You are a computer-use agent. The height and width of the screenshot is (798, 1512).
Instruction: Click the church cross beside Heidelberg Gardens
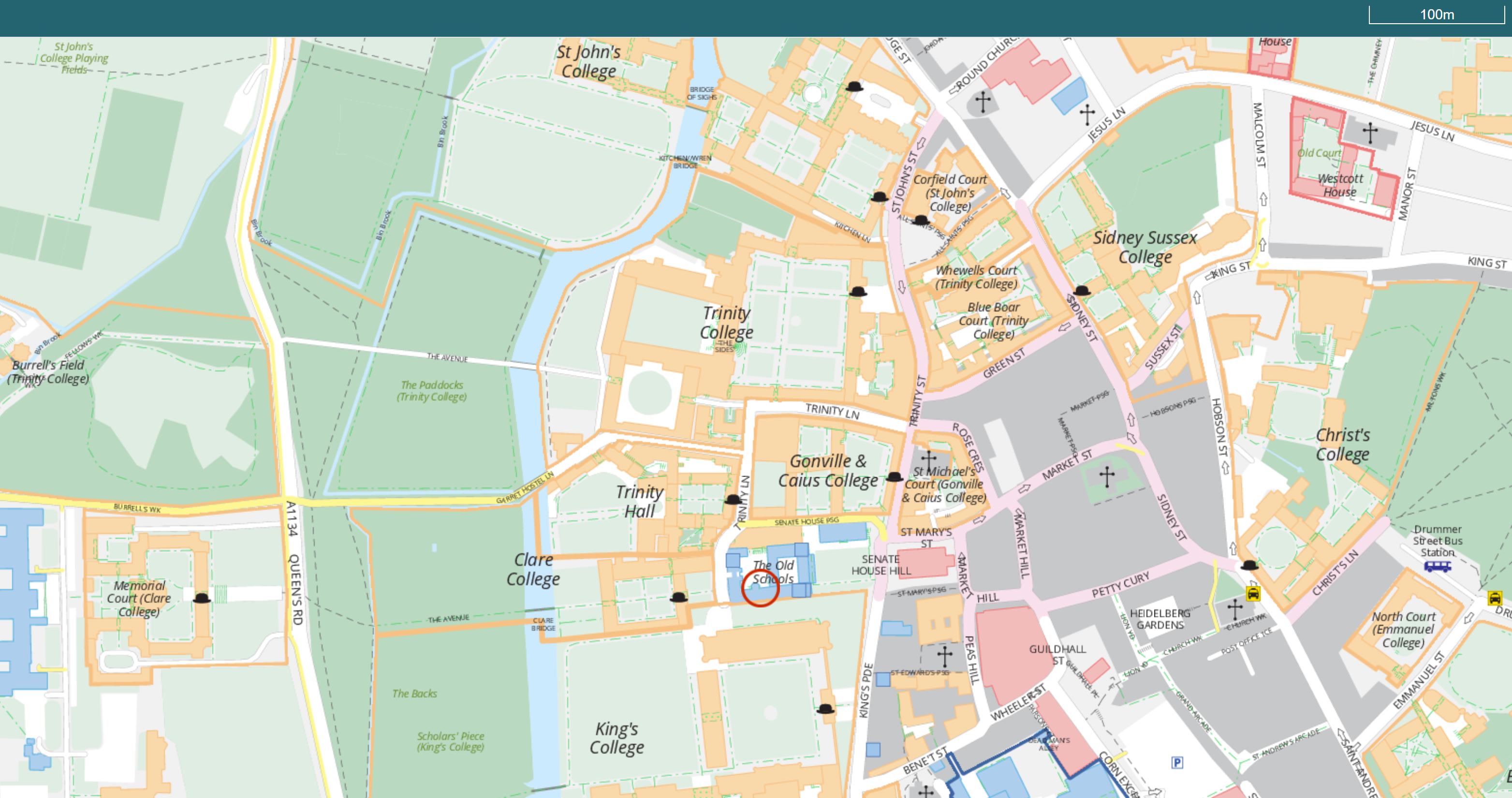click(1235, 609)
